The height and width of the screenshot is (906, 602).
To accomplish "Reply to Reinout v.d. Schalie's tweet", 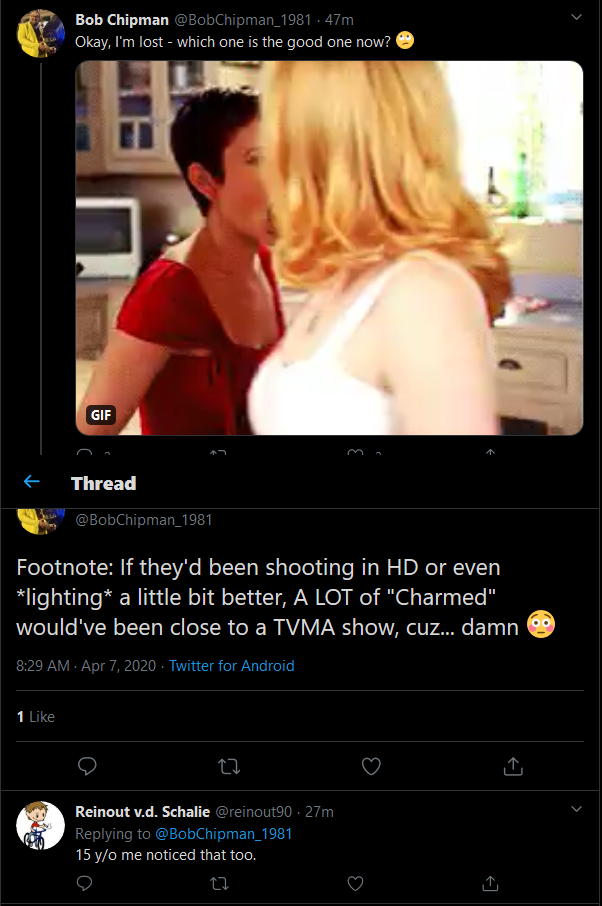I will [x=85, y=883].
